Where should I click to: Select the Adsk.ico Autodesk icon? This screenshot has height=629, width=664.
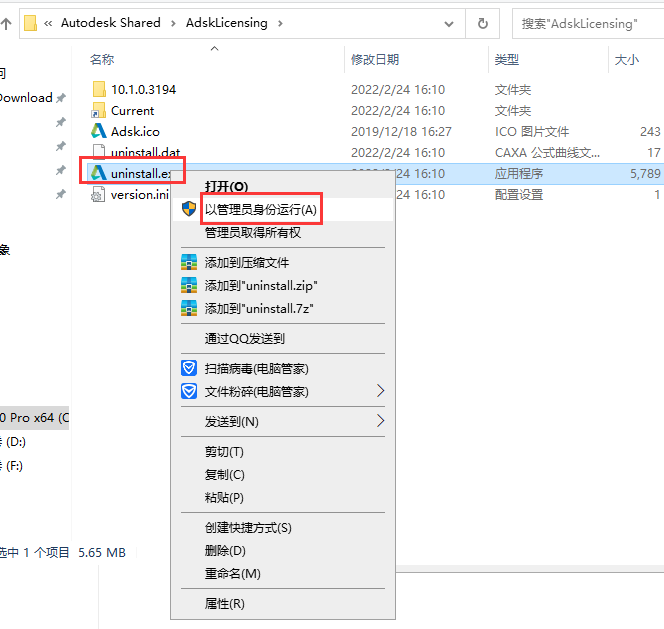pyautogui.click(x=99, y=131)
